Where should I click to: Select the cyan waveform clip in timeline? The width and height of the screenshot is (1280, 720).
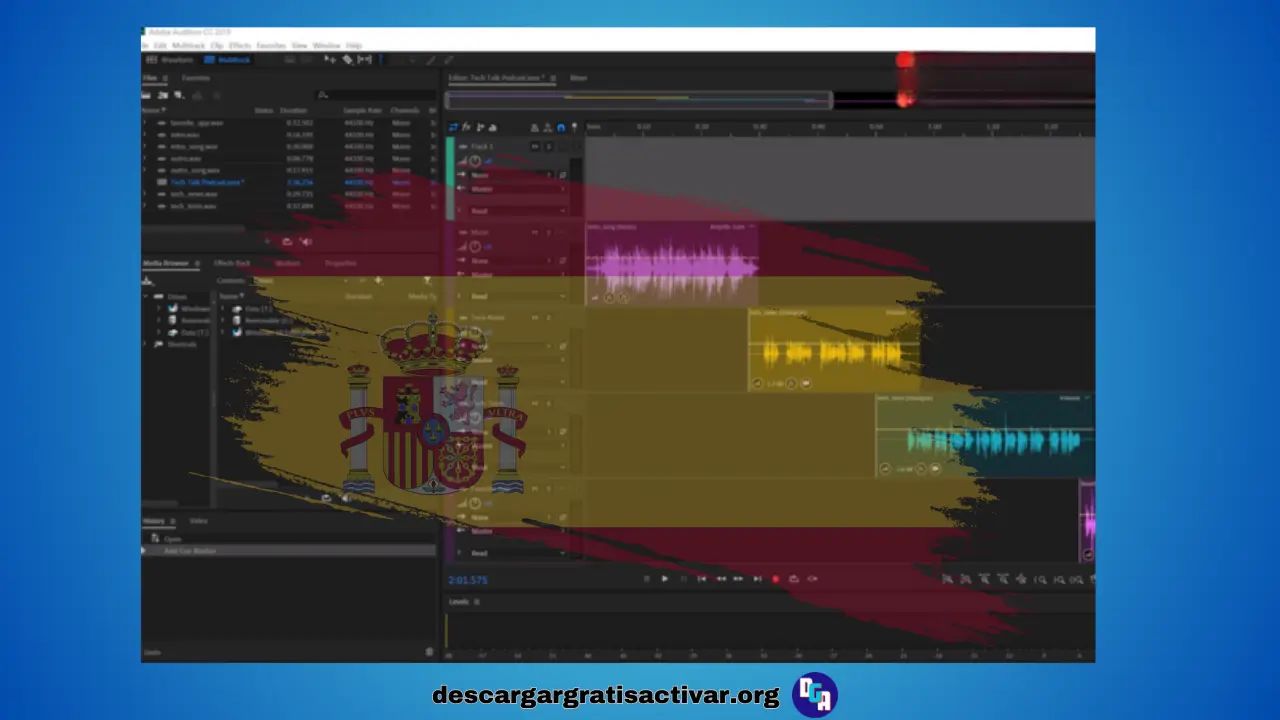click(x=985, y=435)
